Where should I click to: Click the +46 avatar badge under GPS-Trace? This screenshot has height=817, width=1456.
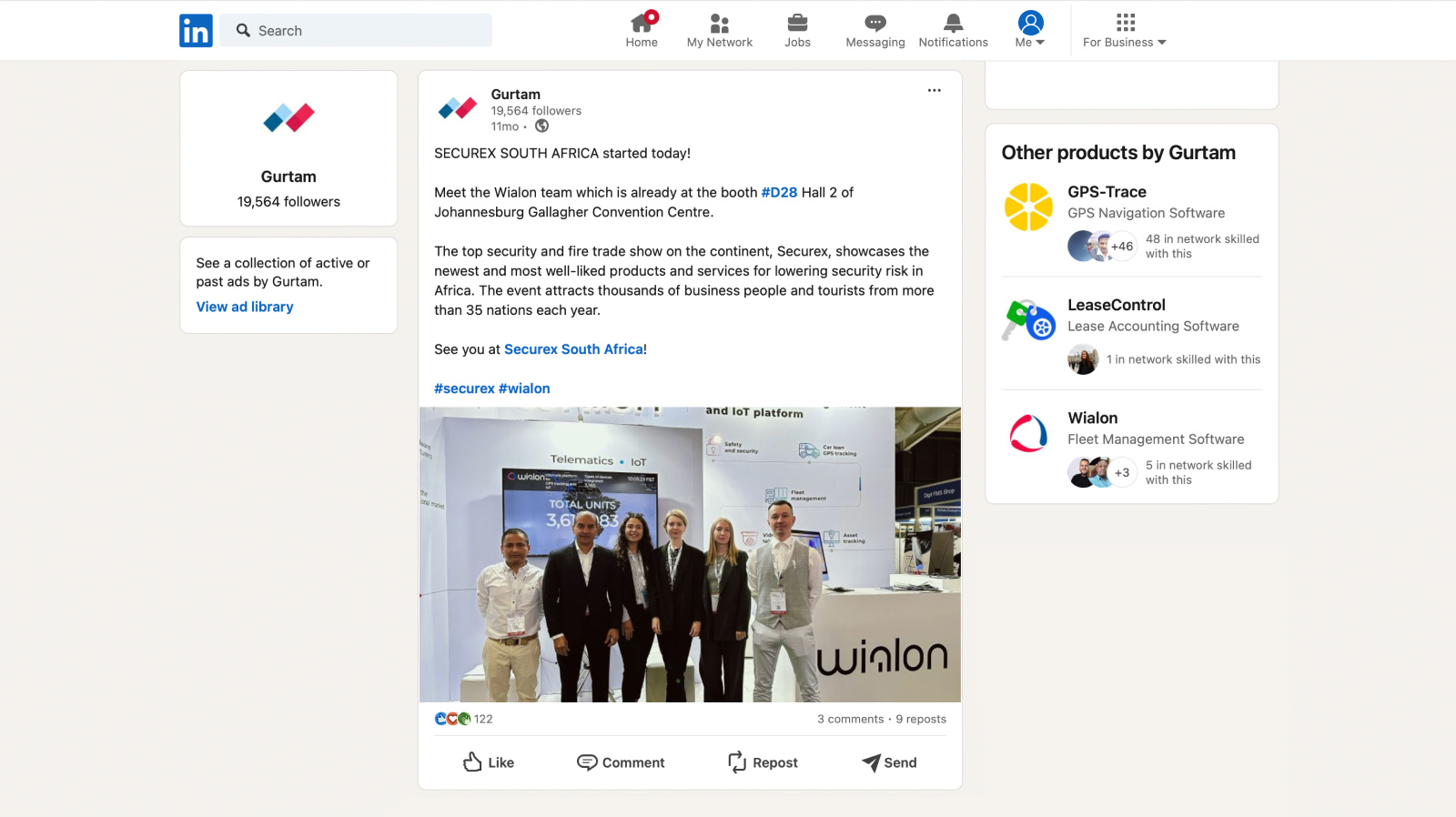pos(1122,246)
